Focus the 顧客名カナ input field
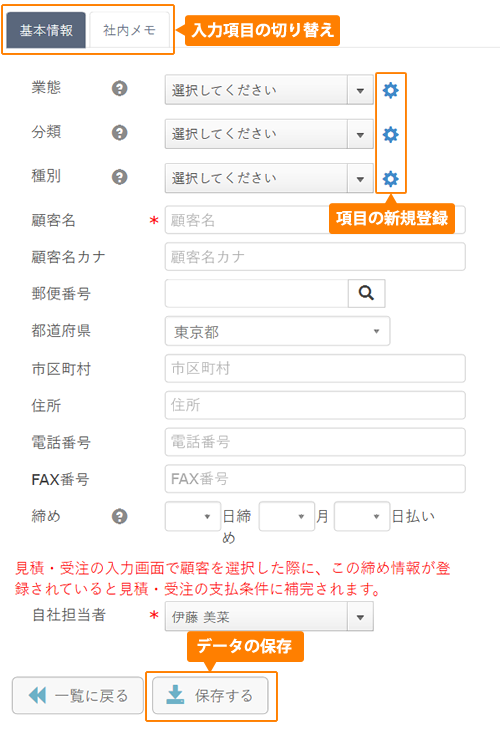The width and height of the screenshot is (500, 730). [x=315, y=257]
